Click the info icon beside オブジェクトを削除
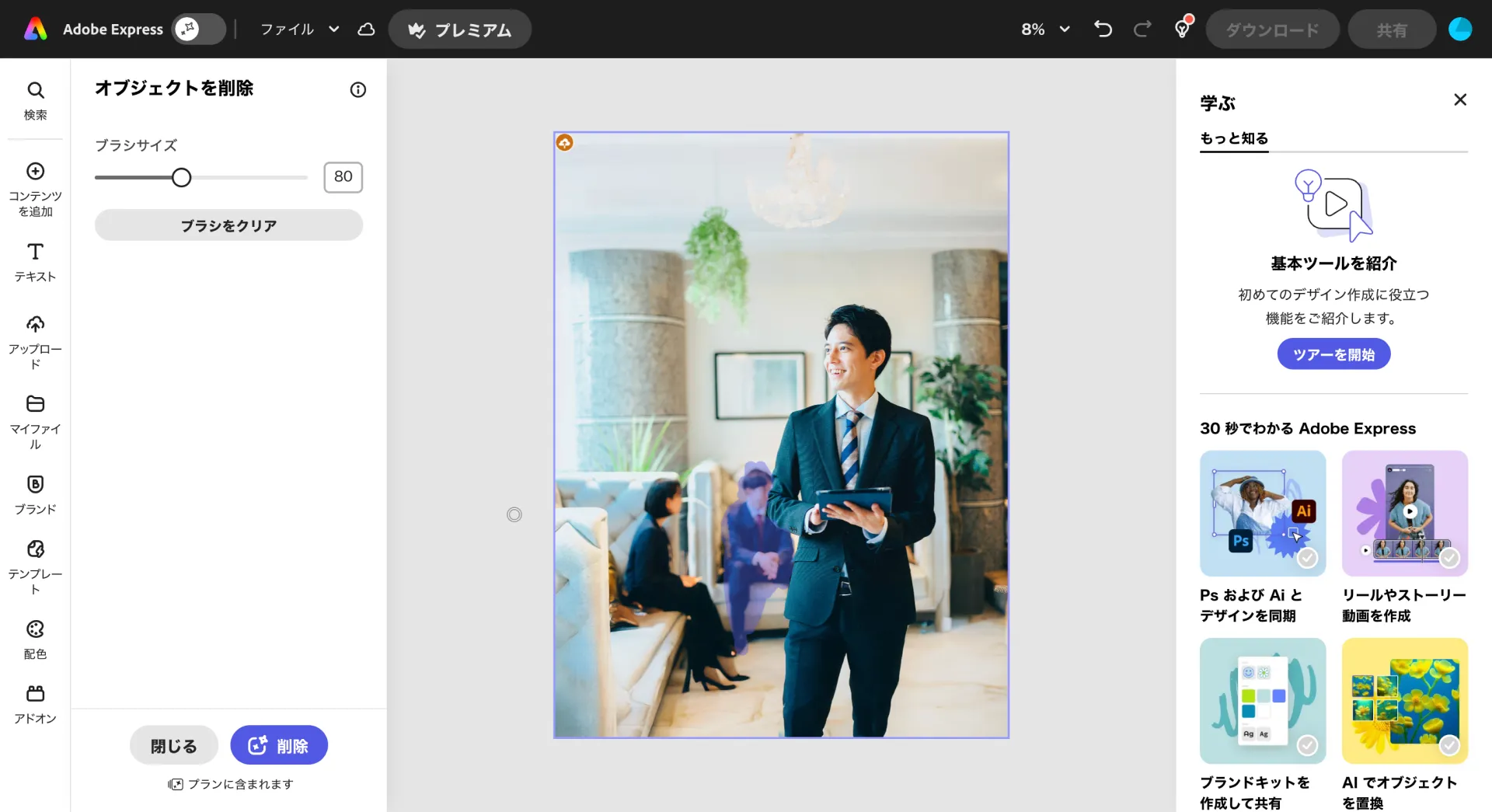This screenshot has width=1492, height=812. (357, 90)
